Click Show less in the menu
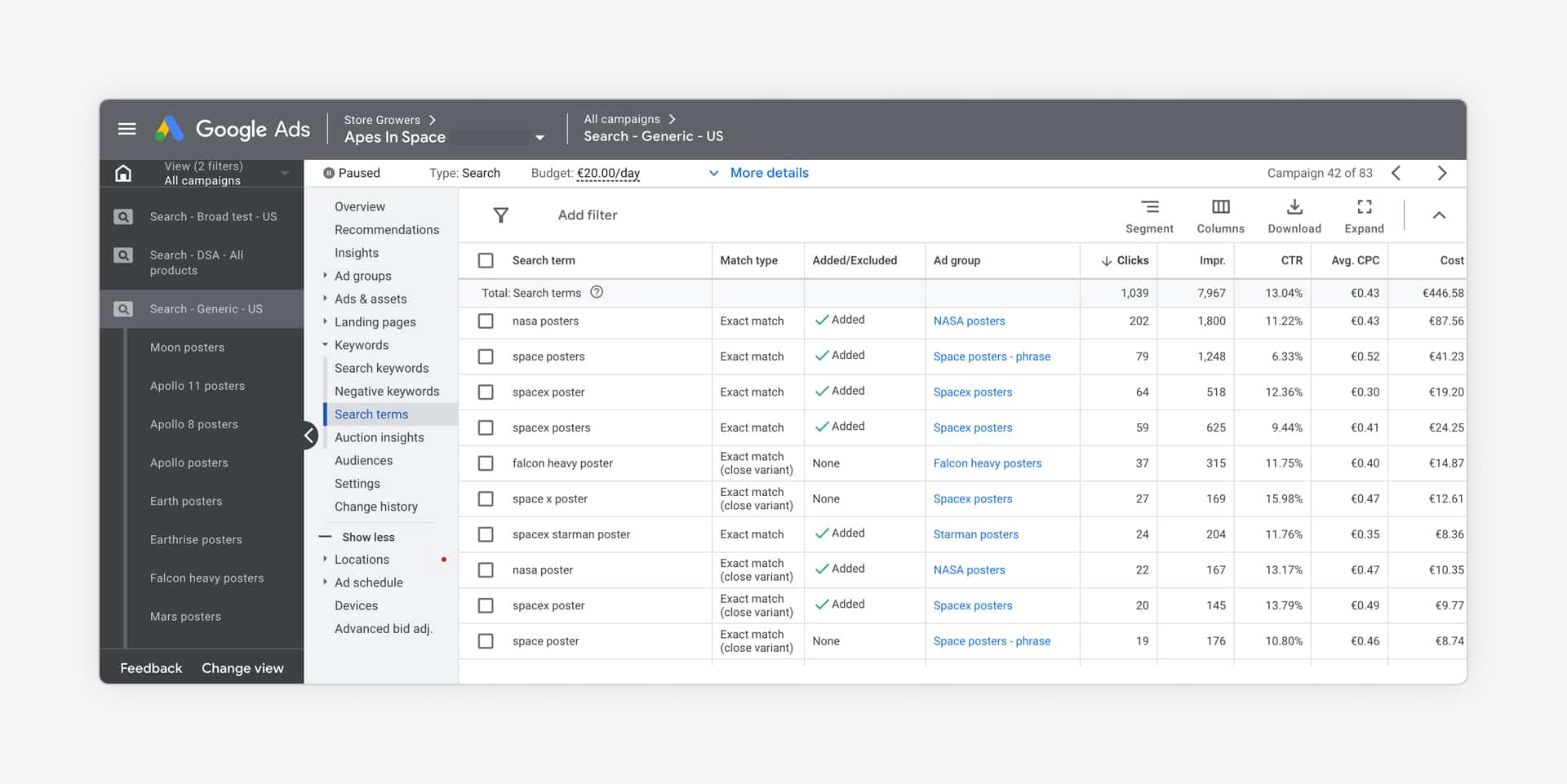This screenshot has height=784, width=1567. click(x=368, y=537)
